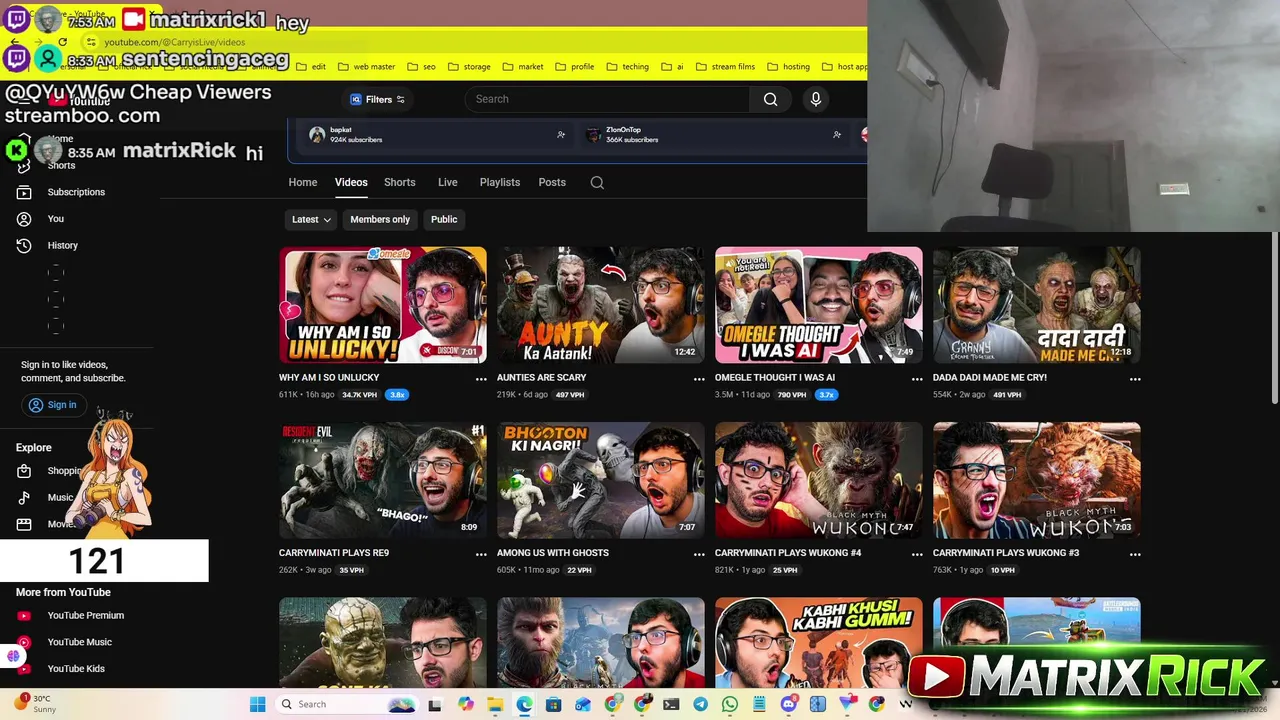Screen dimensions: 1280x720
Task: Click the YouTube search magnifier button
Action: (x=770, y=99)
